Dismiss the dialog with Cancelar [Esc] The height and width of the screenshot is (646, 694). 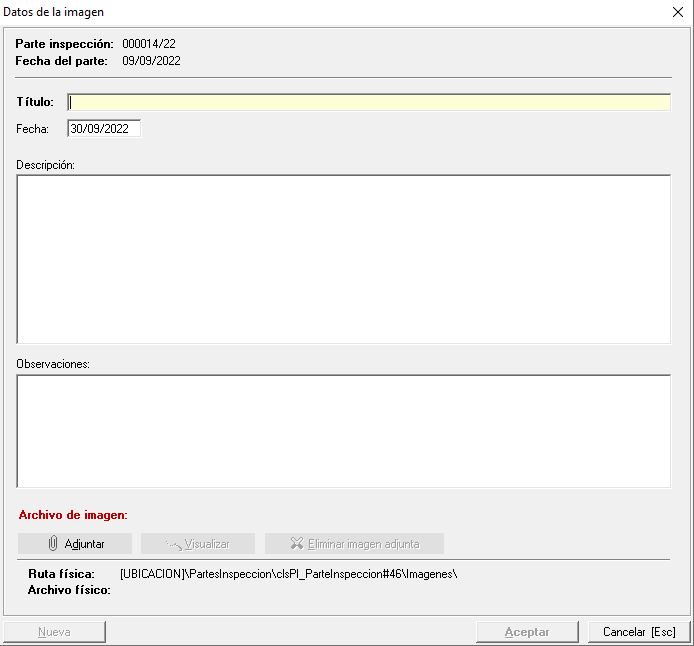pos(639,632)
